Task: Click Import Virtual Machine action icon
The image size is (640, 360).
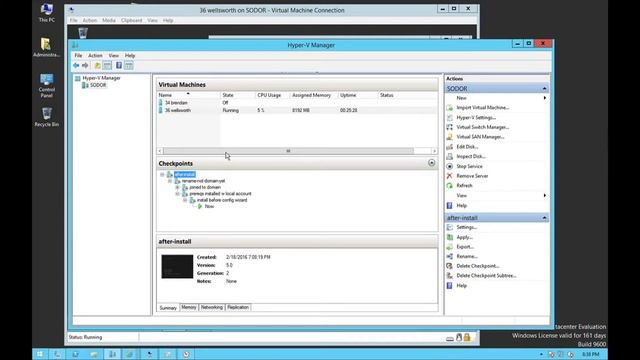Action: (x=449, y=108)
